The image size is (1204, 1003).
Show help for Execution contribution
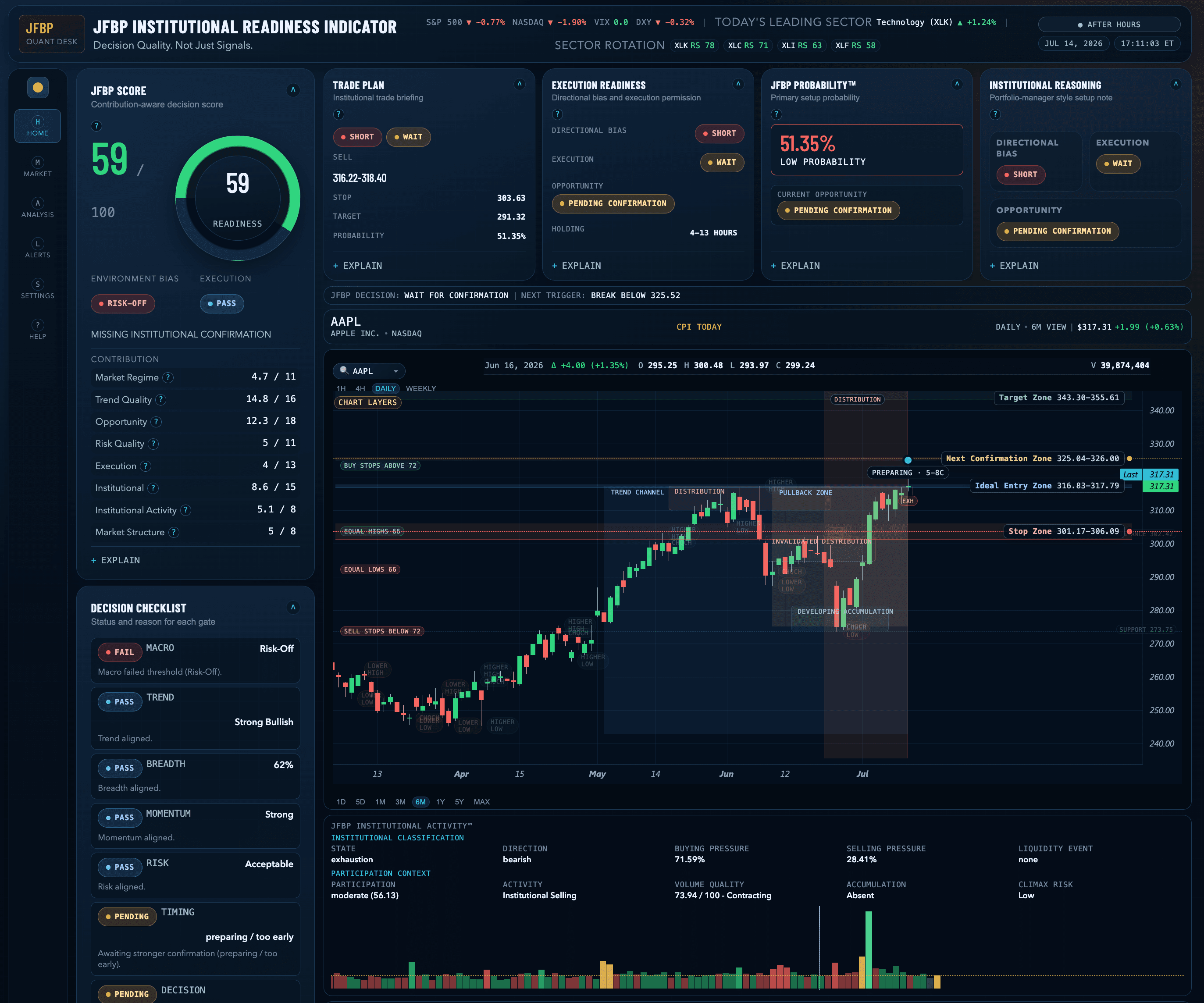pos(146,466)
